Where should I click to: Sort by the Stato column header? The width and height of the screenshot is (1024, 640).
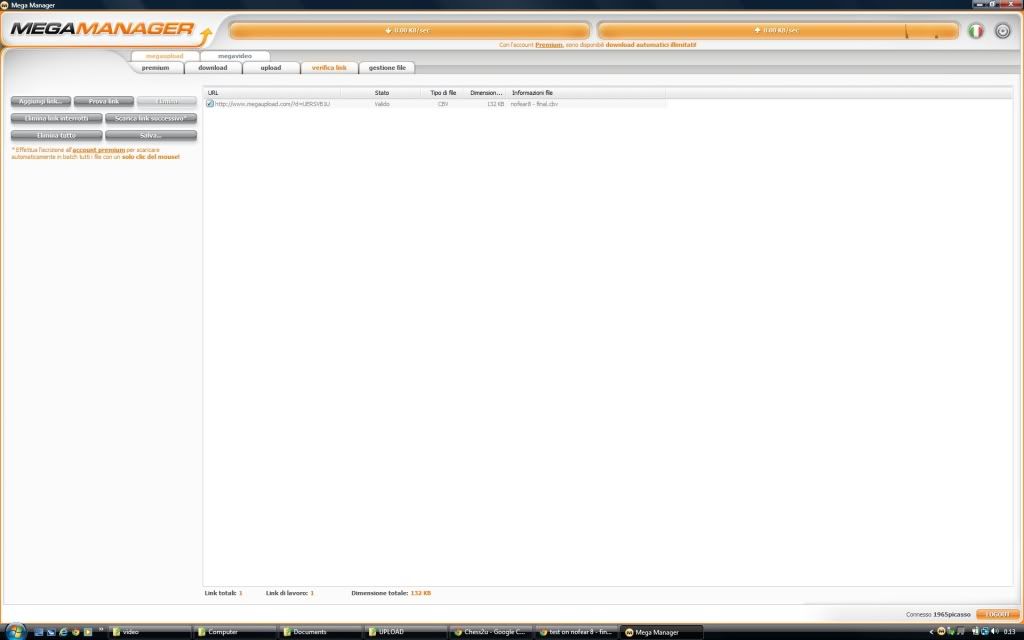tap(381, 93)
